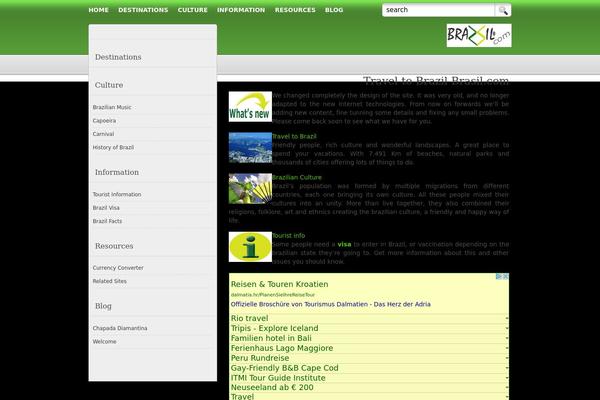This screenshot has height=400, width=600.
Task: Click the Gay-Friendly B&B Cape Cod ad link
Action: pyautogui.click(x=284, y=368)
